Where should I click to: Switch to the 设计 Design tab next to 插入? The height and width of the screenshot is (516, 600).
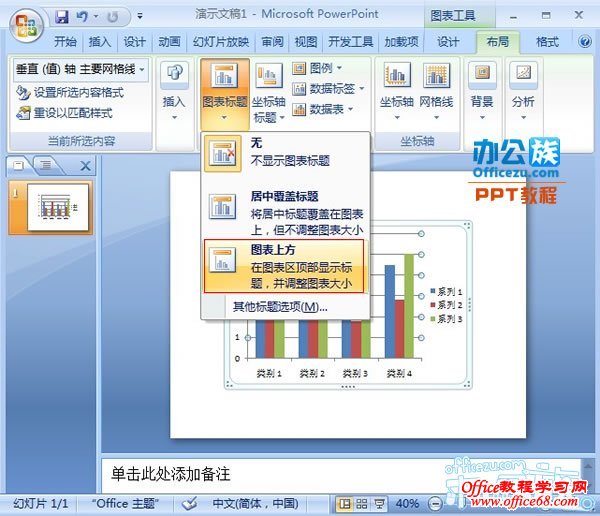[134, 41]
